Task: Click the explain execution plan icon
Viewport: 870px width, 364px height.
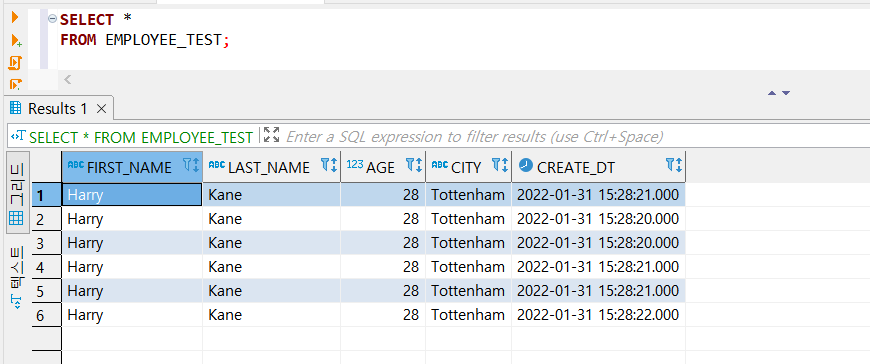Action: coord(16,84)
